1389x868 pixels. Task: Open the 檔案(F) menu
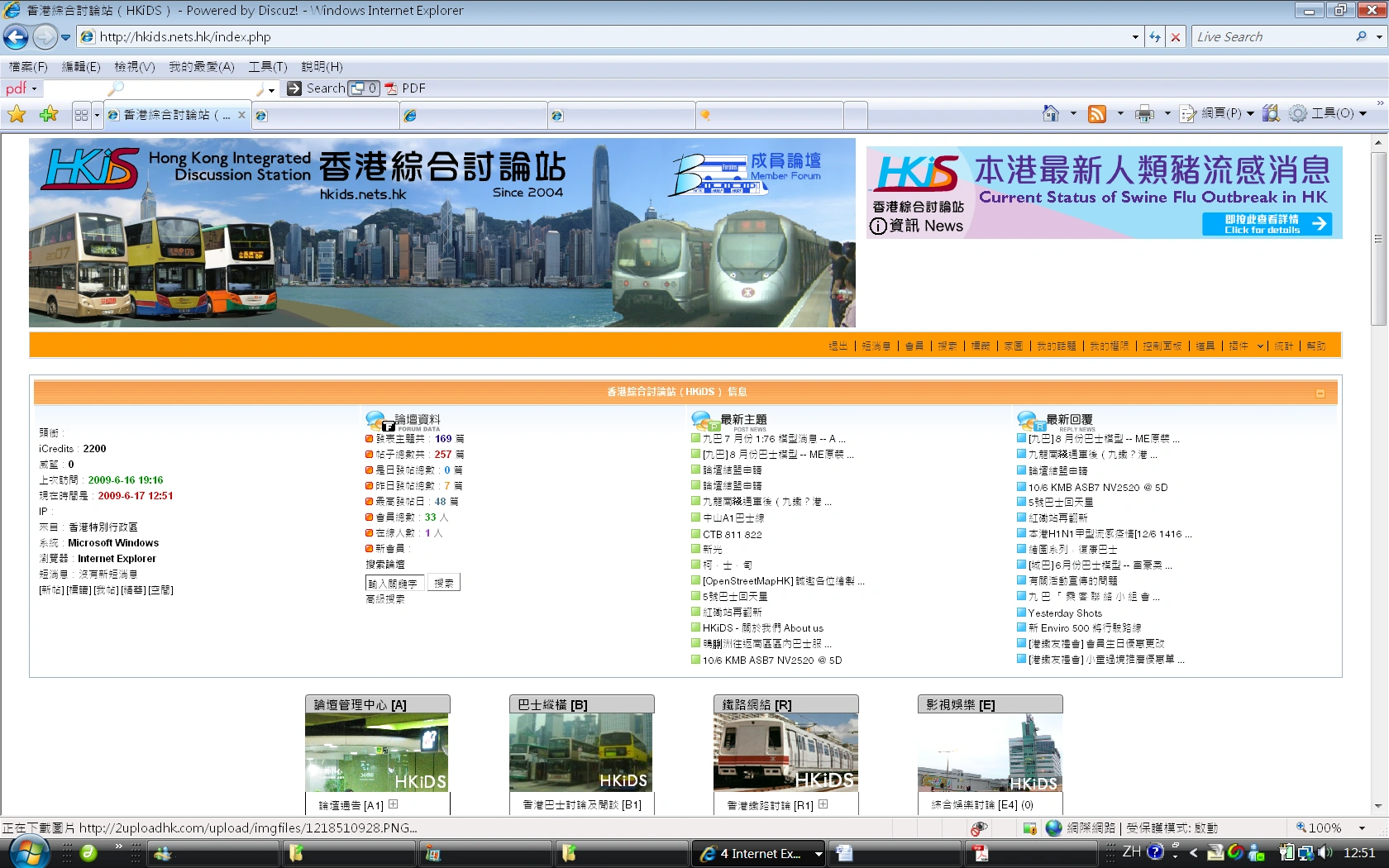(x=28, y=67)
